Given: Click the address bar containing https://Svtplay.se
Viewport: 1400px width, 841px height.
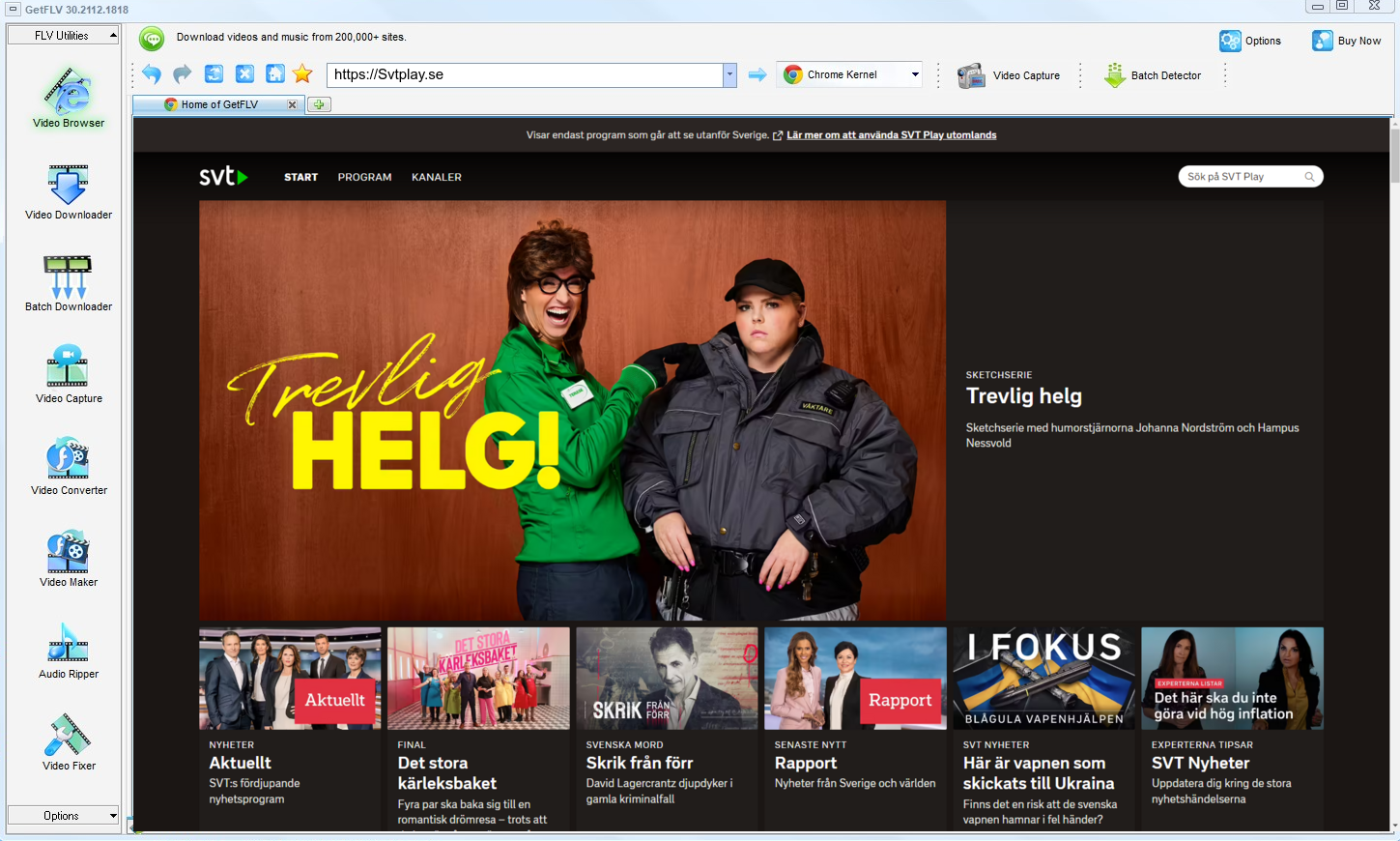Looking at the screenshot, I should point(525,74).
